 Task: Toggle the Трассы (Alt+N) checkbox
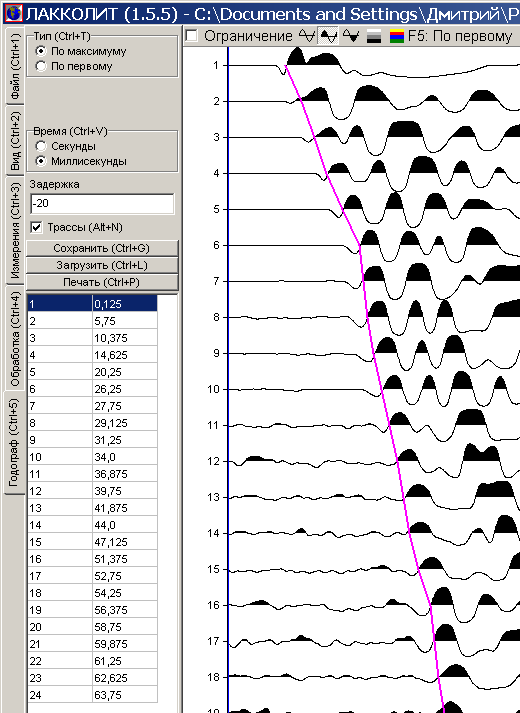37,227
